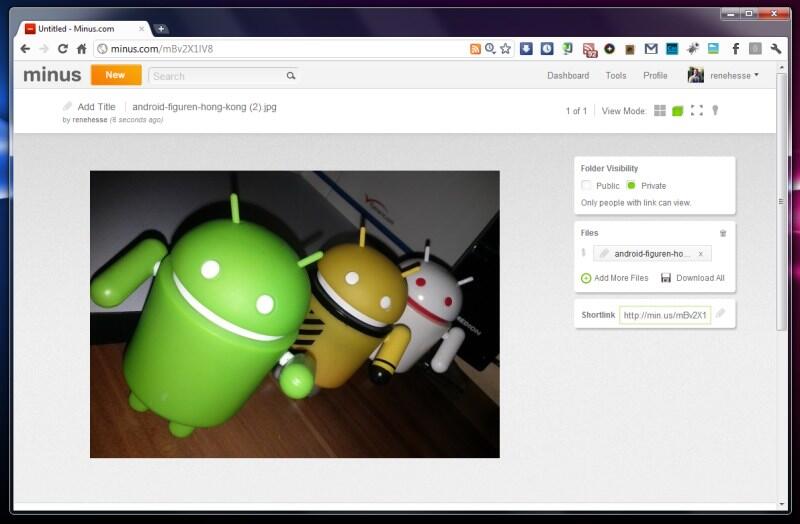This screenshot has width=800, height=524.
Task: Click the minus logo
Action: (x=52, y=75)
